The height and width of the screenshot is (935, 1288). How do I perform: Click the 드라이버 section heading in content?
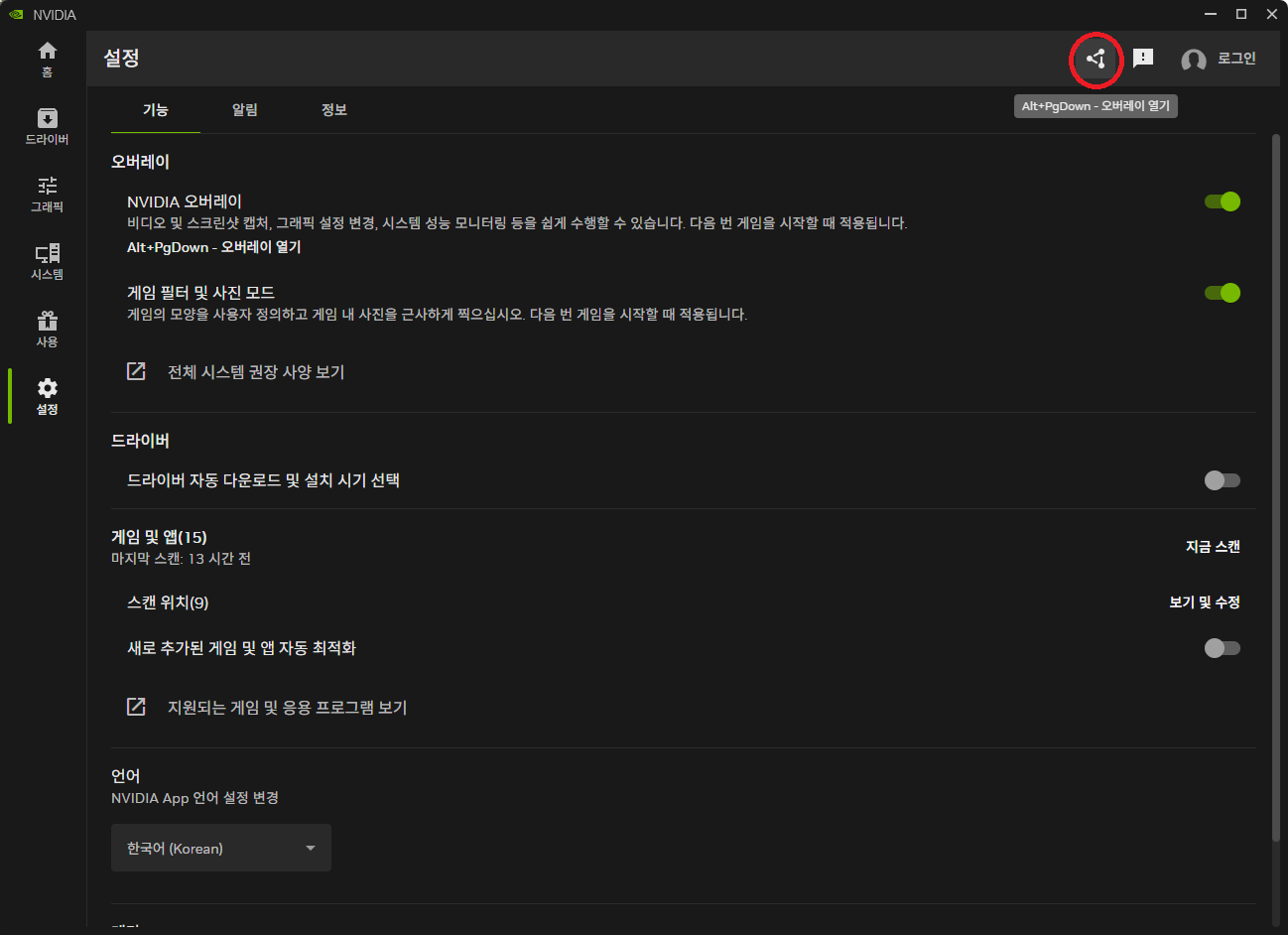pyautogui.click(x=140, y=441)
